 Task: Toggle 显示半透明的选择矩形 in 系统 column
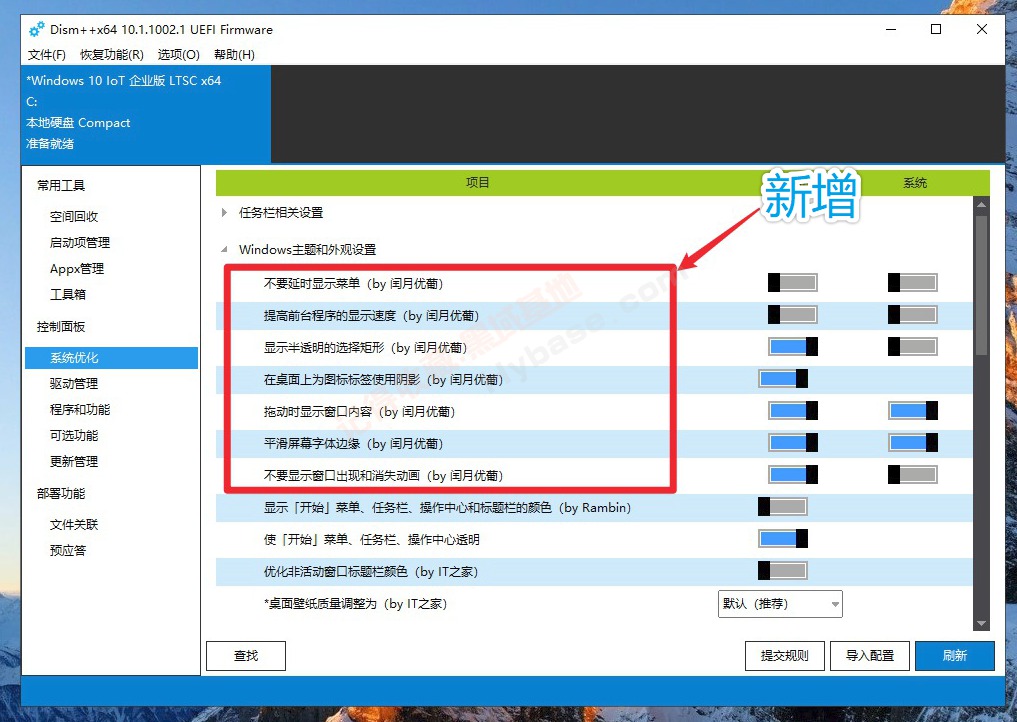coord(913,346)
